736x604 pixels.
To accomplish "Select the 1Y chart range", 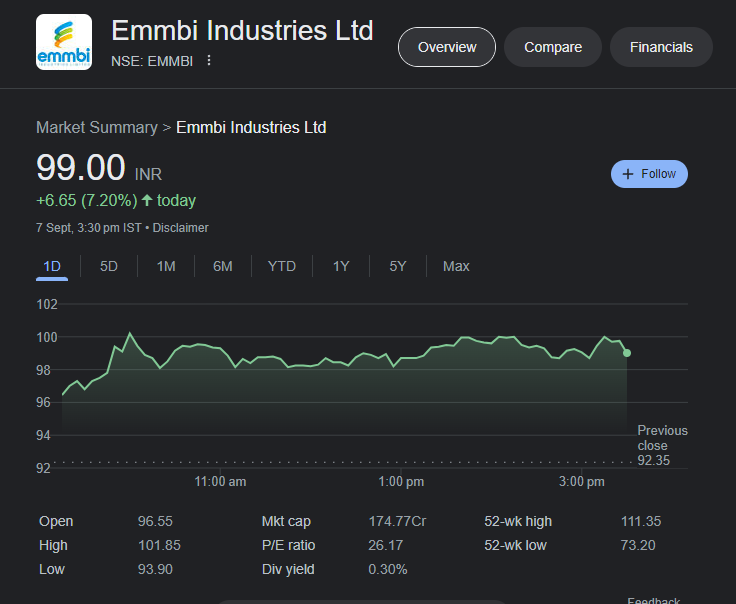I will pos(341,267).
